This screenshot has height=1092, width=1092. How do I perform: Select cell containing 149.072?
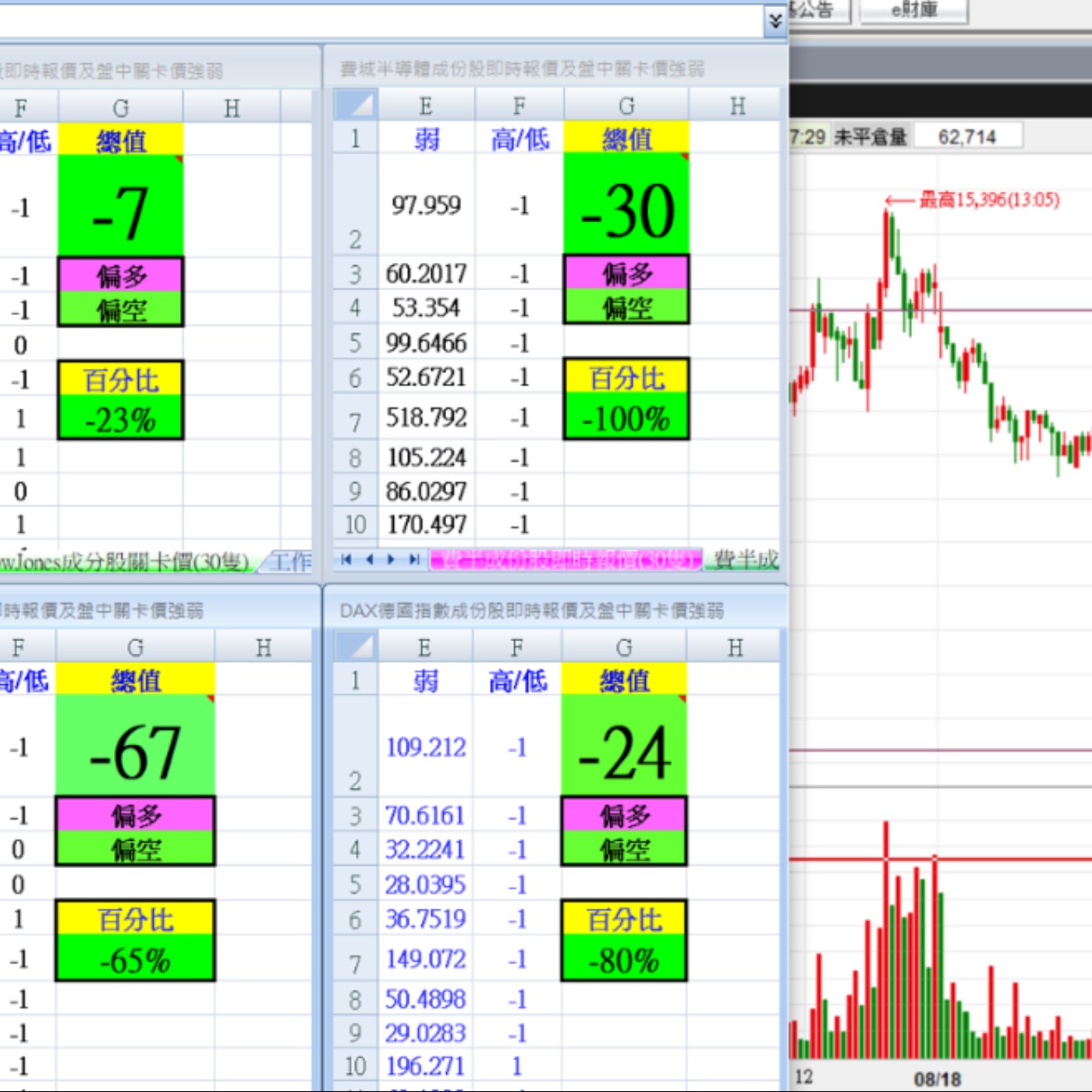click(x=425, y=959)
